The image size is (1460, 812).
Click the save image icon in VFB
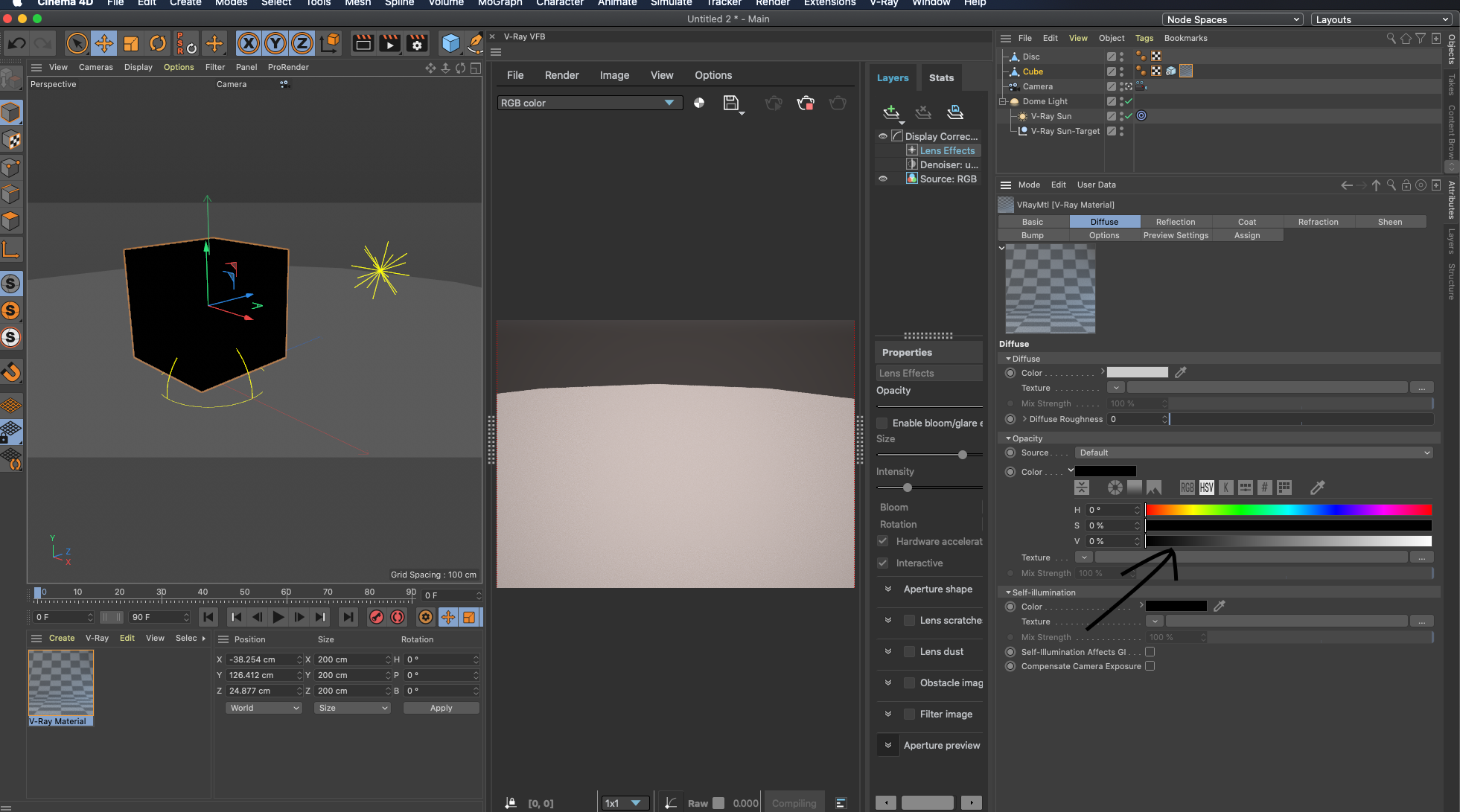(731, 103)
